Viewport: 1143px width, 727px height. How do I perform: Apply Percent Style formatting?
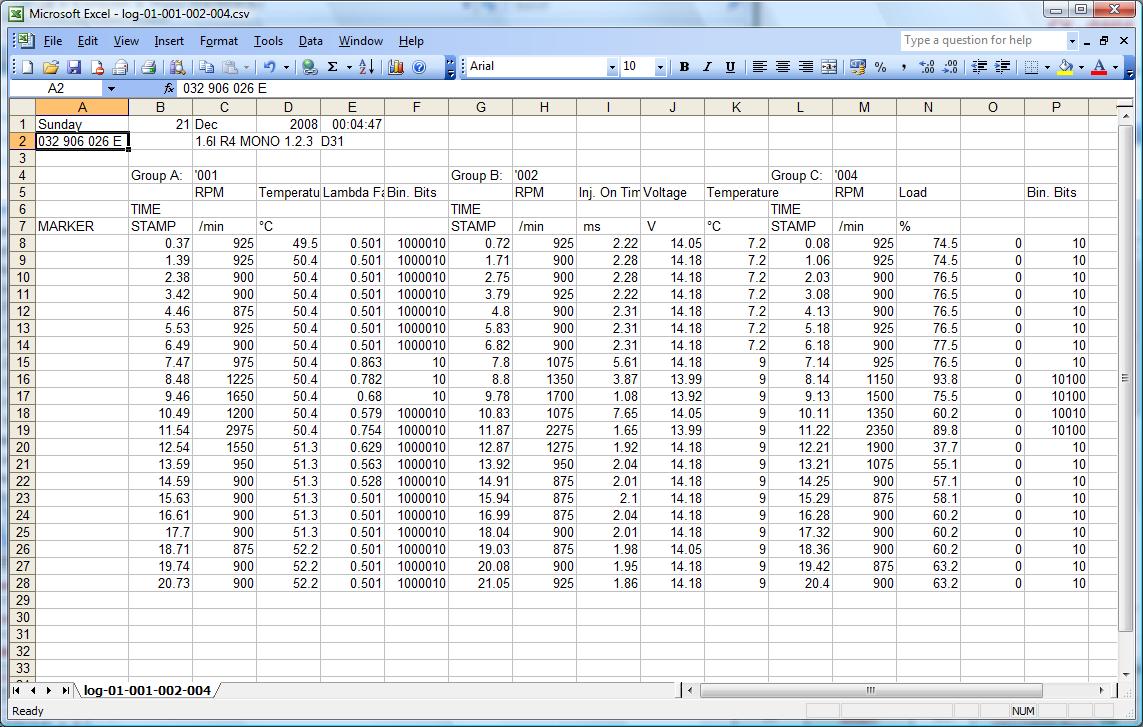(880, 67)
